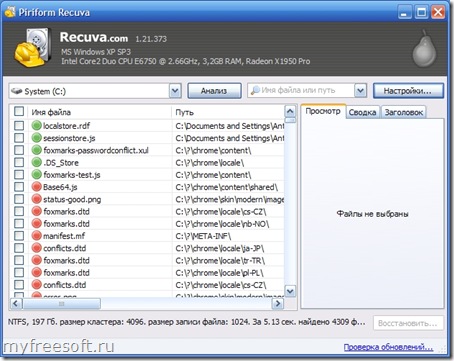The image size is (454, 361).
Task: Sort by Путь column header
Action: [228, 112]
